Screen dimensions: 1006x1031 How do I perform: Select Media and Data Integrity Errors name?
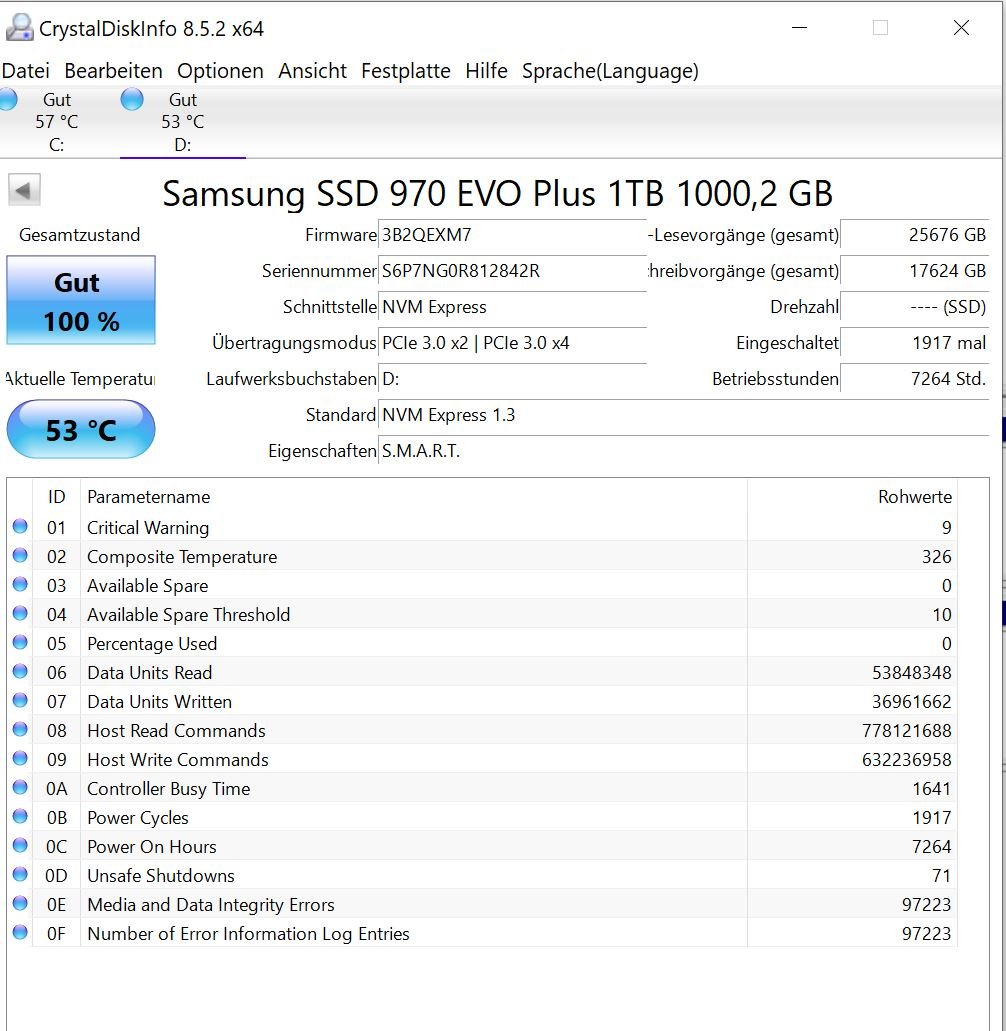(x=210, y=905)
